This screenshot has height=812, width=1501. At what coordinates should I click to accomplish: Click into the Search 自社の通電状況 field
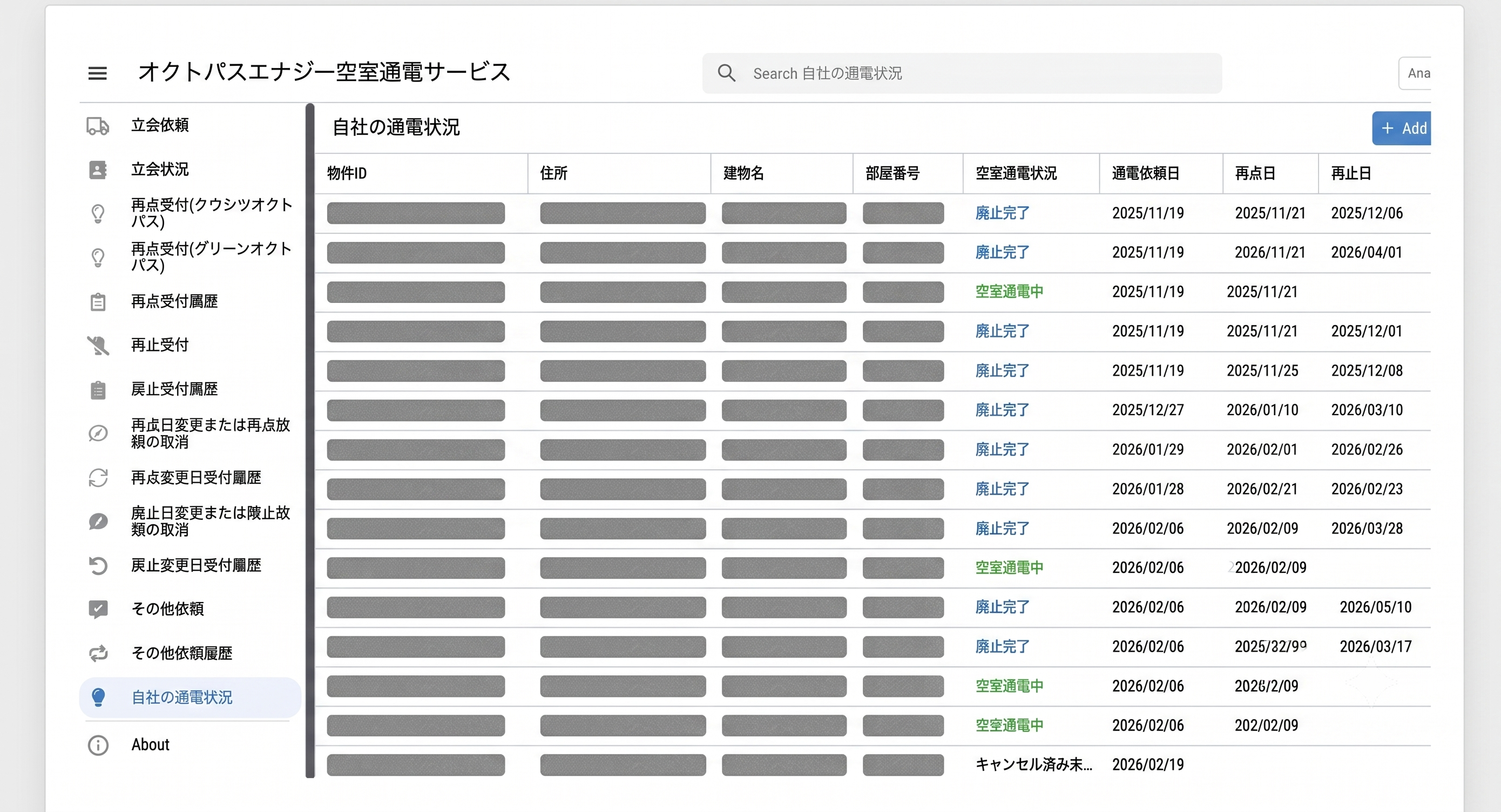click(x=962, y=73)
